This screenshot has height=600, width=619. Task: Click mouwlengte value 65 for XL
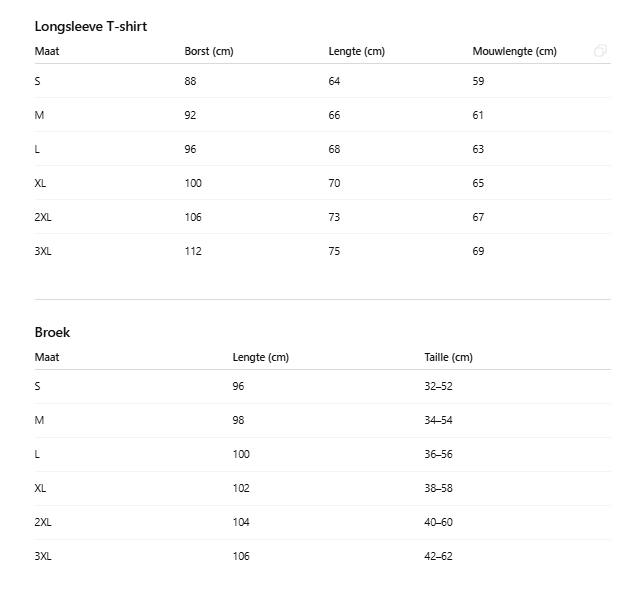tap(478, 184)
